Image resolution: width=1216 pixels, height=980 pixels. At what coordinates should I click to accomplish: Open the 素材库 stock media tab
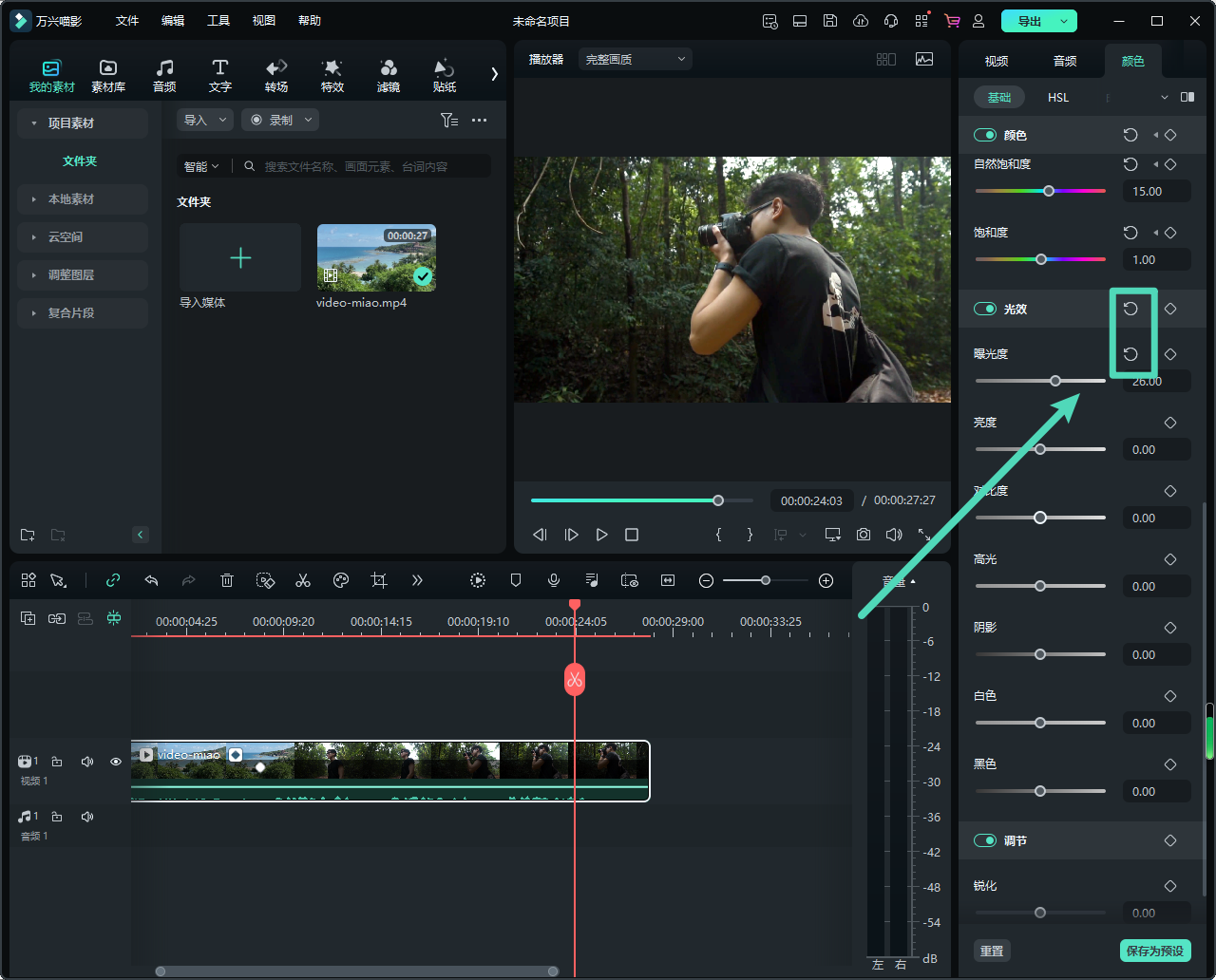108,76
